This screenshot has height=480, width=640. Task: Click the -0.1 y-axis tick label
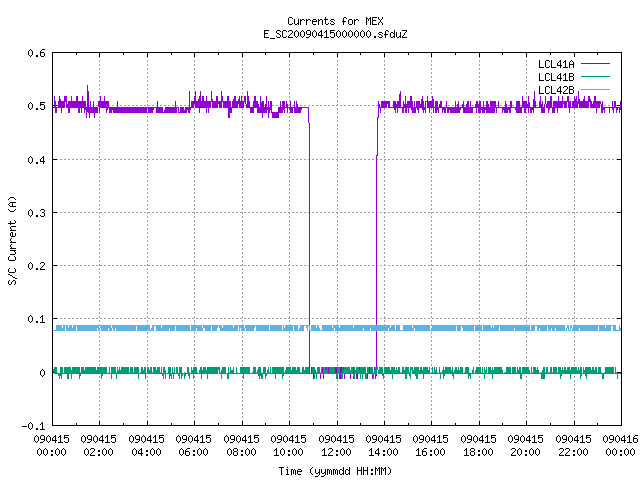coord(33,426)
